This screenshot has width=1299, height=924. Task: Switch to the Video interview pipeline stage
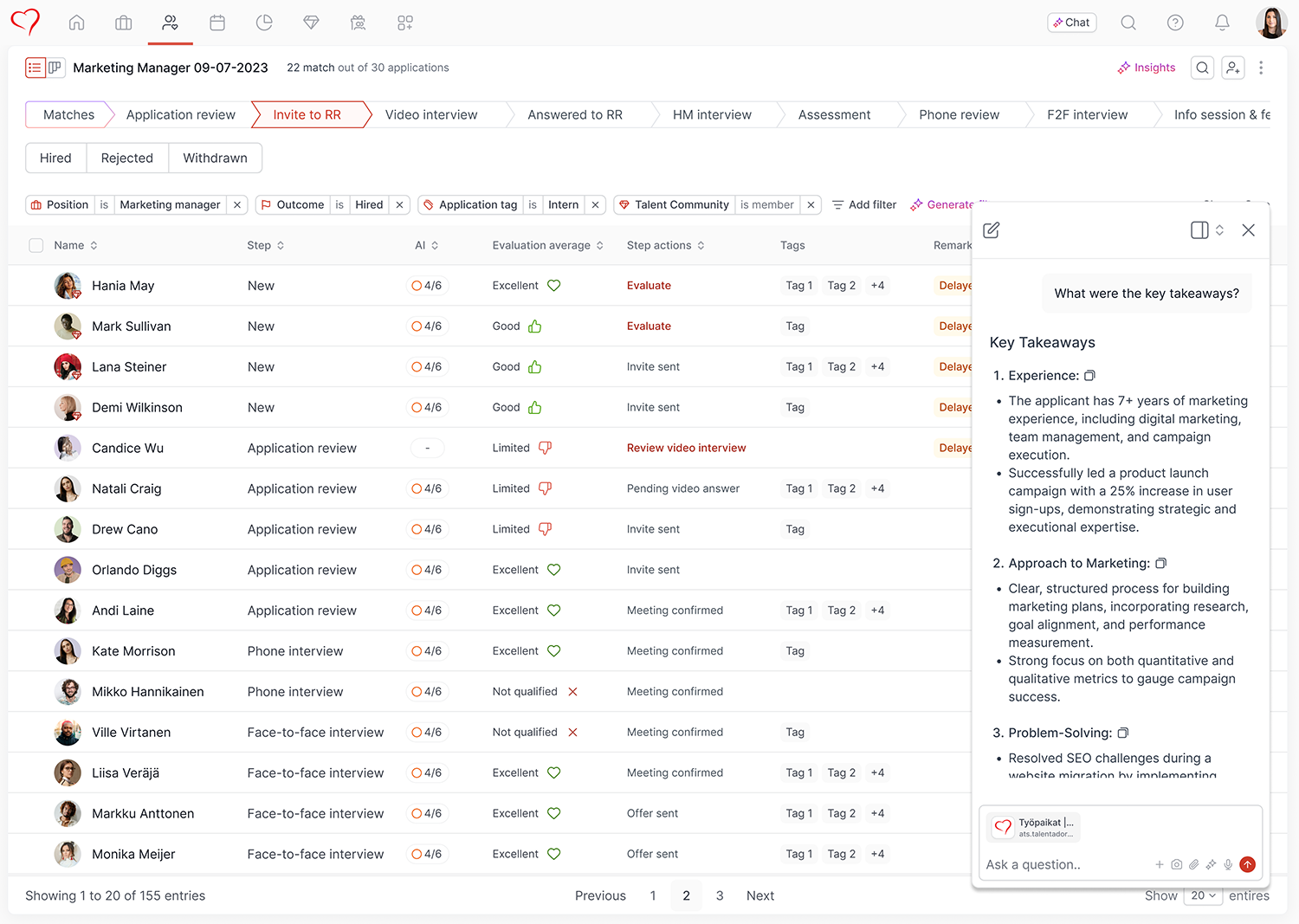pyautogui.click(x=431, y=114)
